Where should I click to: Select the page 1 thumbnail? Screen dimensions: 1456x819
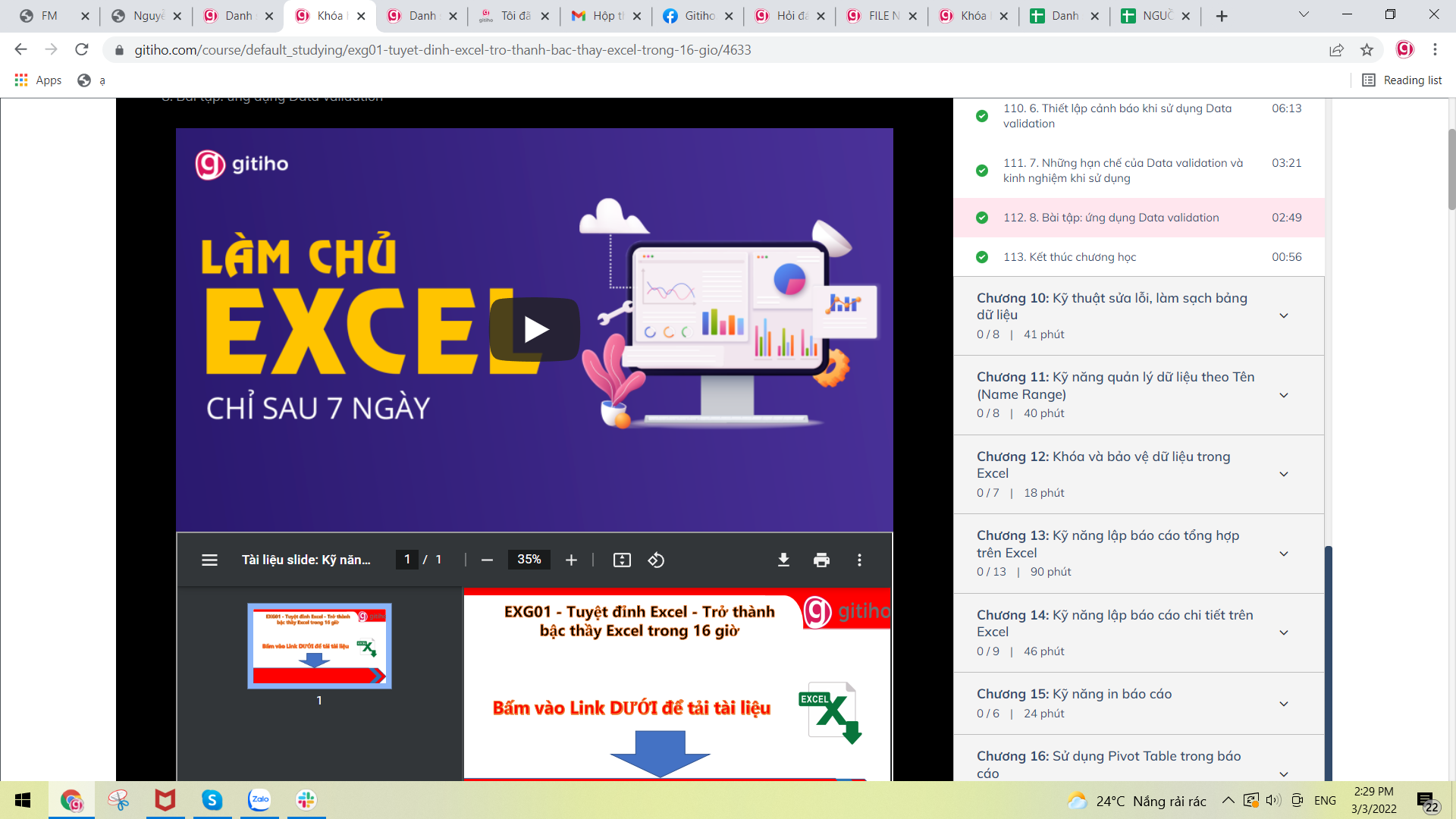(x=319, y=646)
